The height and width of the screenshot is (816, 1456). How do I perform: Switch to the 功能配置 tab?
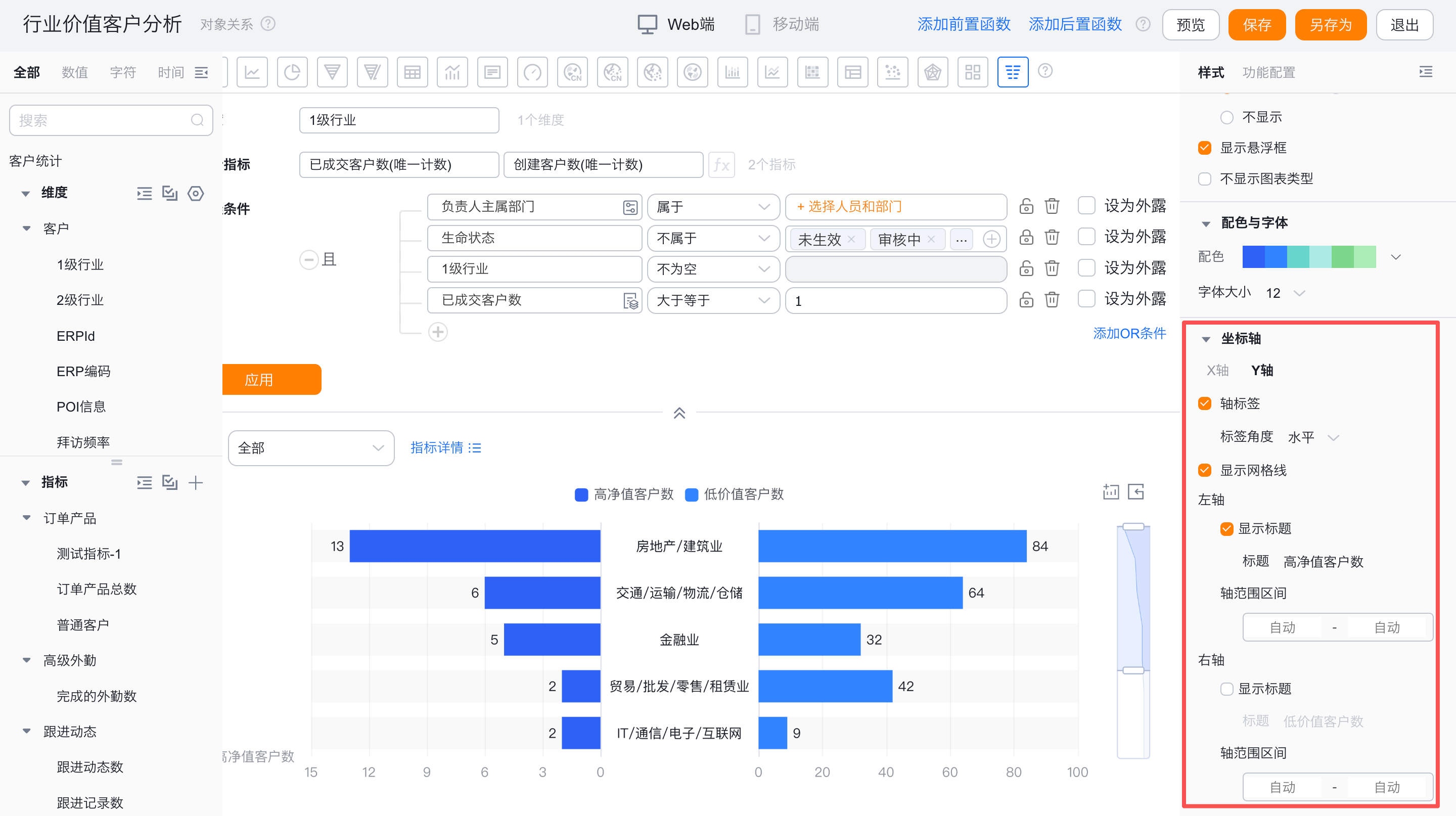1268,72
